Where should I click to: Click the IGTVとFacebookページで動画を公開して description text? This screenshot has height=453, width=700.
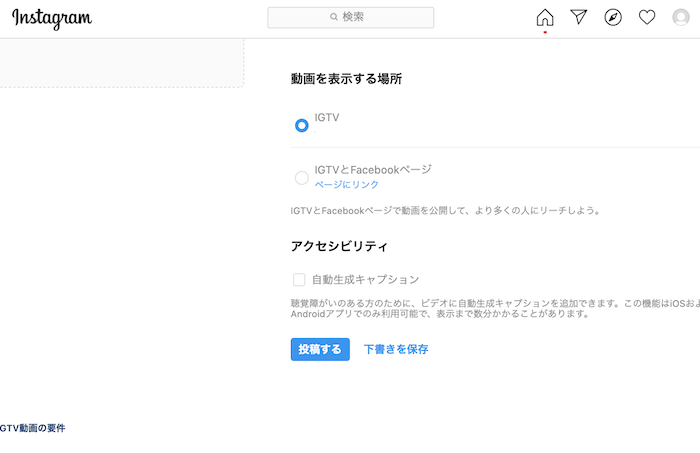coord(446,210)
